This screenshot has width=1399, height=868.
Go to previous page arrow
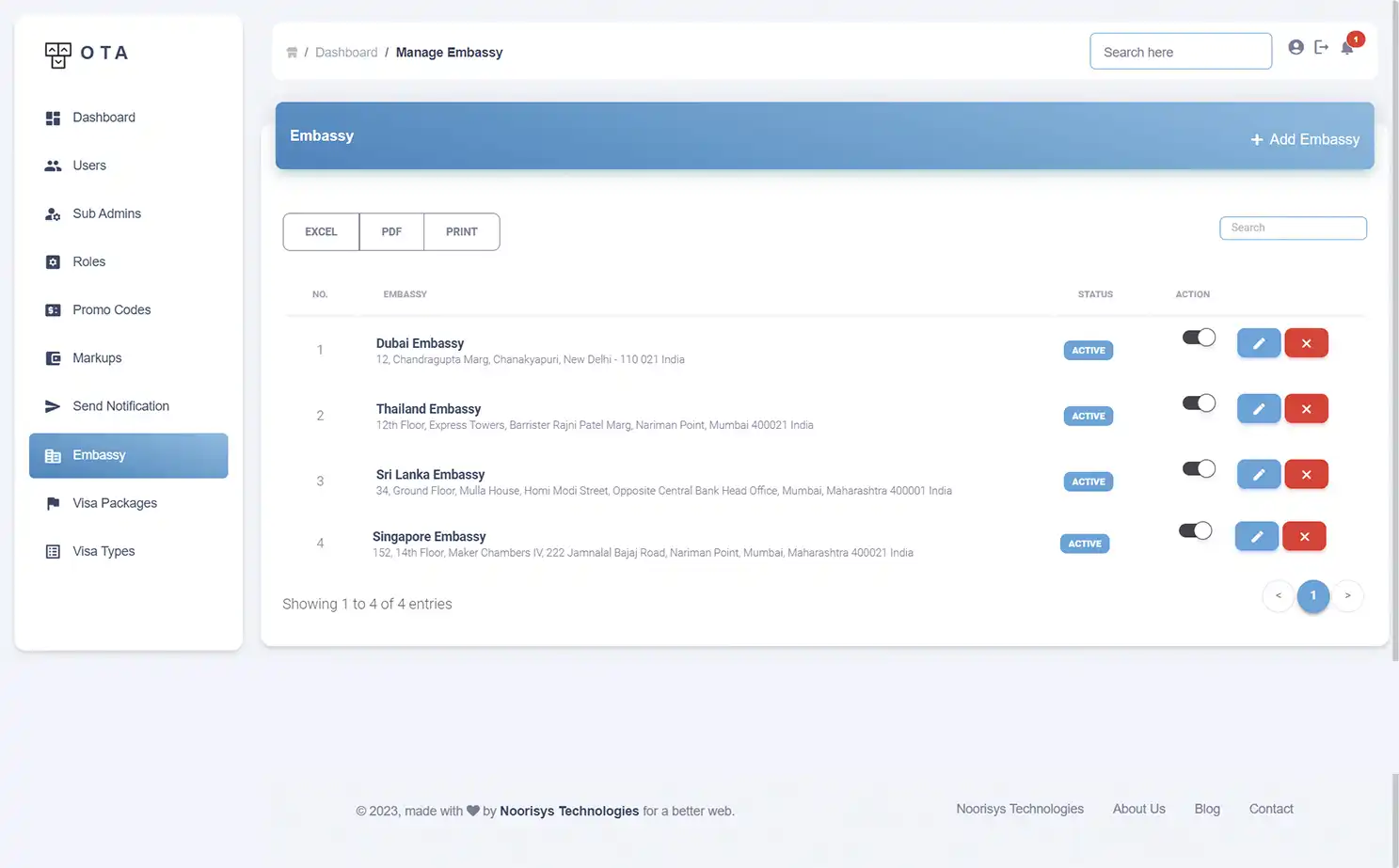1278,595
